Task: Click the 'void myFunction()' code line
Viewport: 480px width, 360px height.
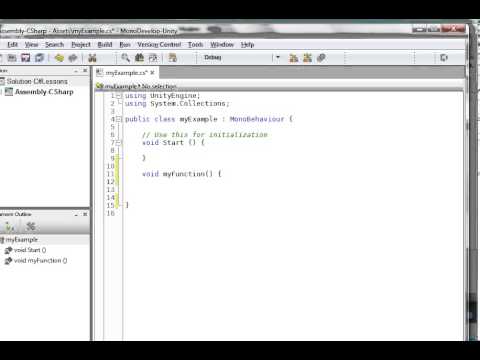Action: (x=182, y=174)
